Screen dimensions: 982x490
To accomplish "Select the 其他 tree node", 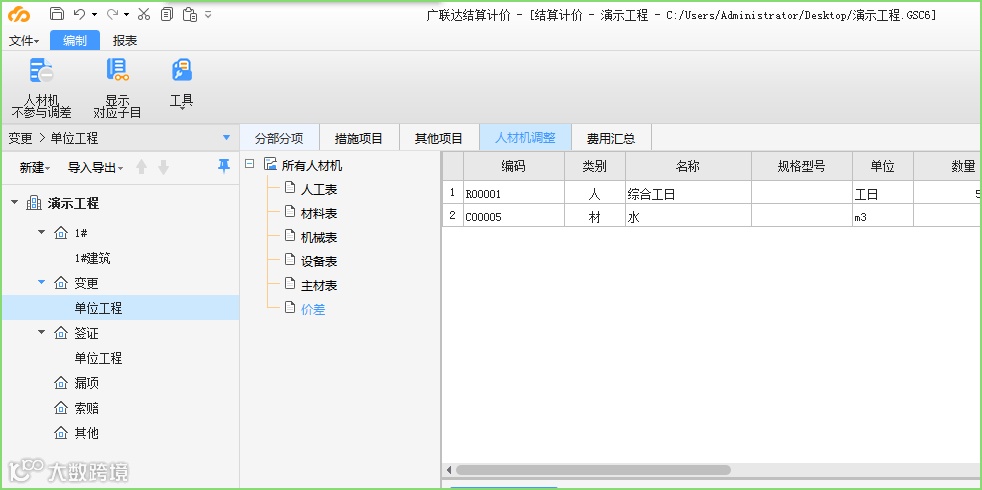I will pos(86,433).
